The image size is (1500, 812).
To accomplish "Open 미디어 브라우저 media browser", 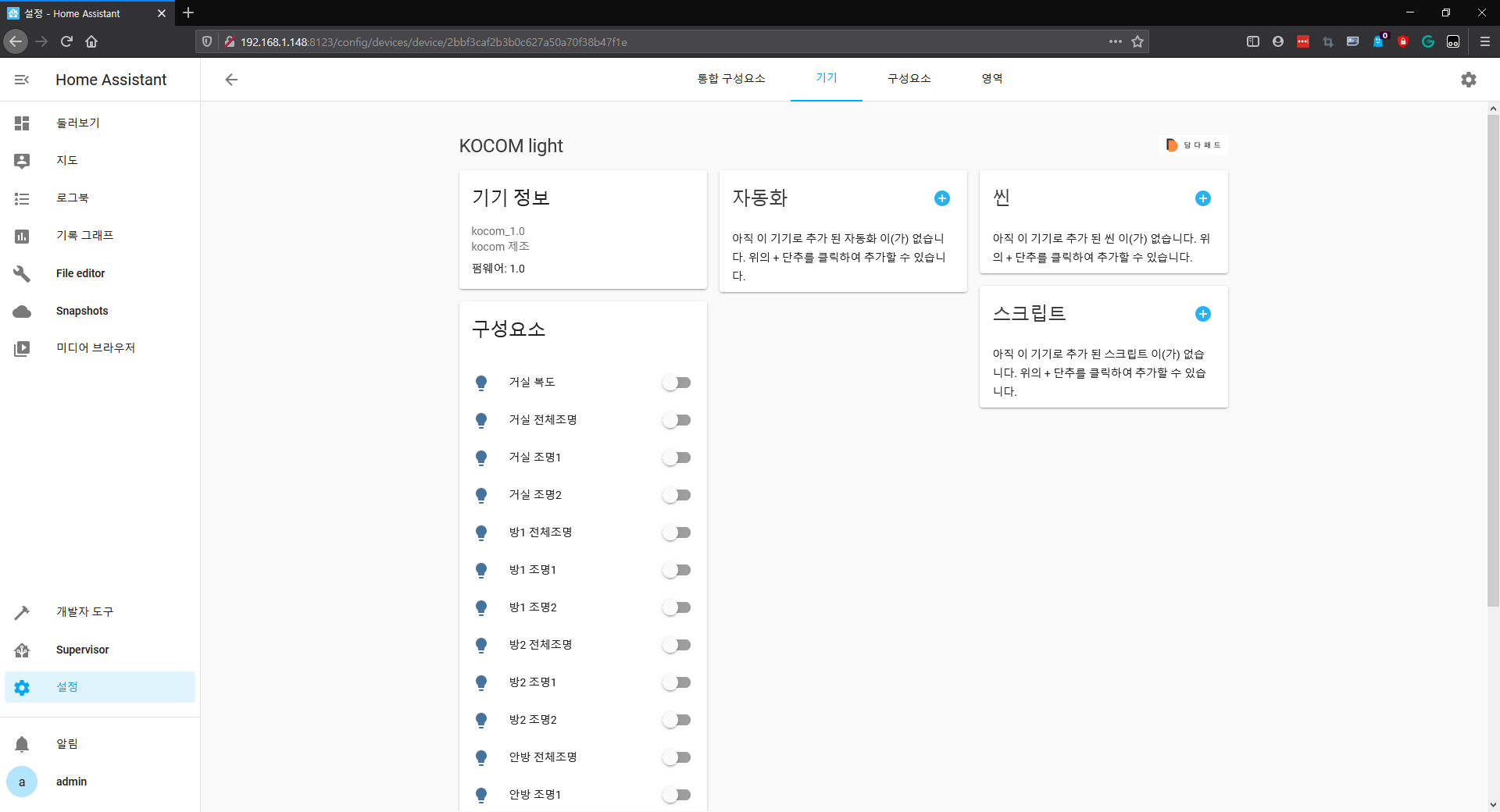I will point(100,348).
